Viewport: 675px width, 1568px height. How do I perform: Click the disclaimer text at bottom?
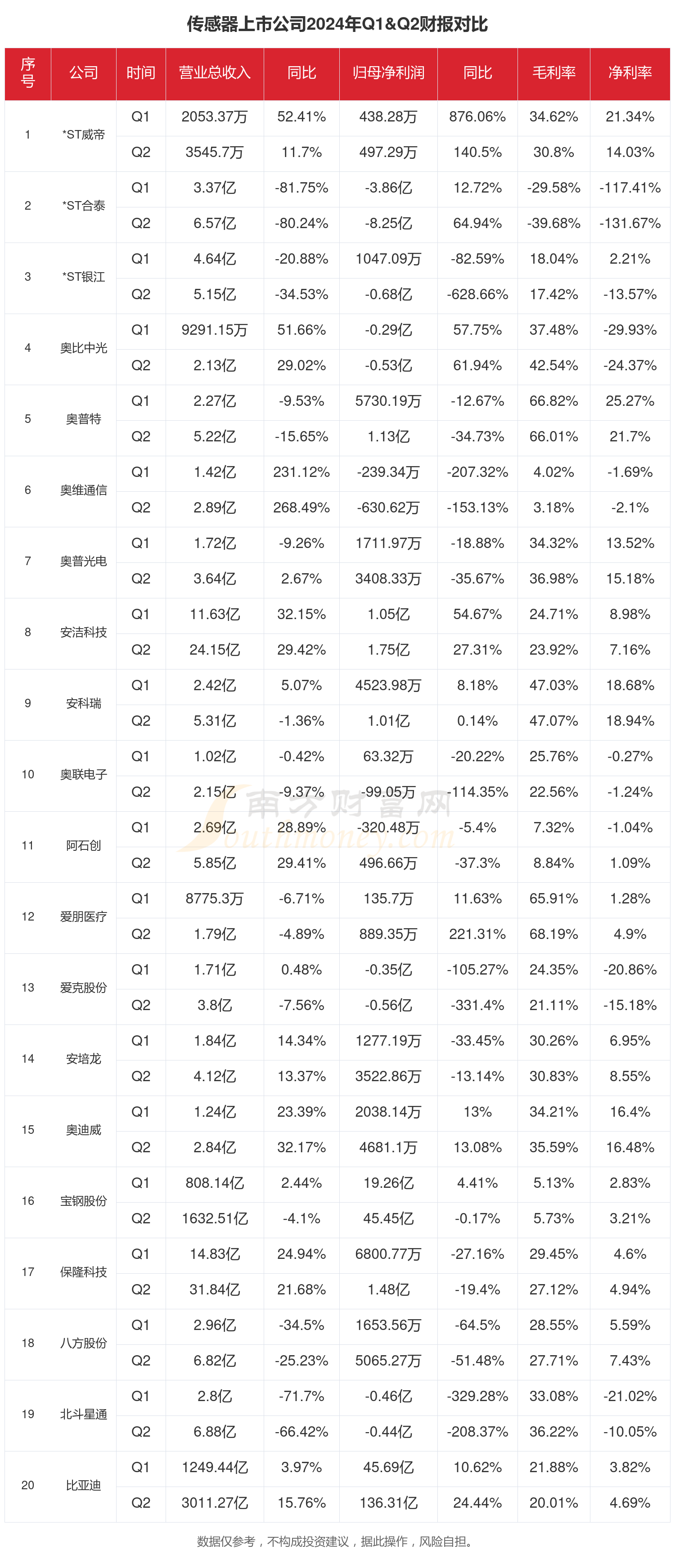click(x=337, y=1541)
